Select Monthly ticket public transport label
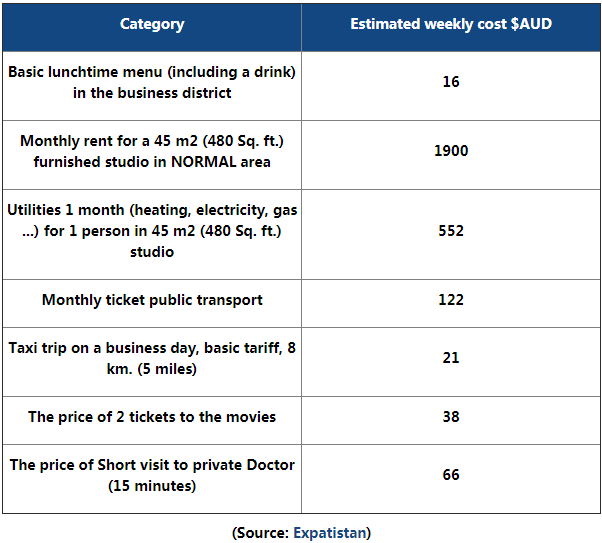The width and height of the screenshot is (602, 543). [152, 300]
